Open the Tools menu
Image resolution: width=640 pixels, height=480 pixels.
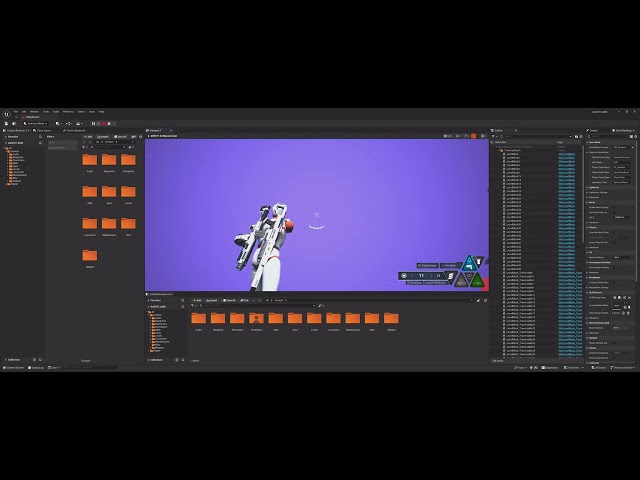click(46, 111)
